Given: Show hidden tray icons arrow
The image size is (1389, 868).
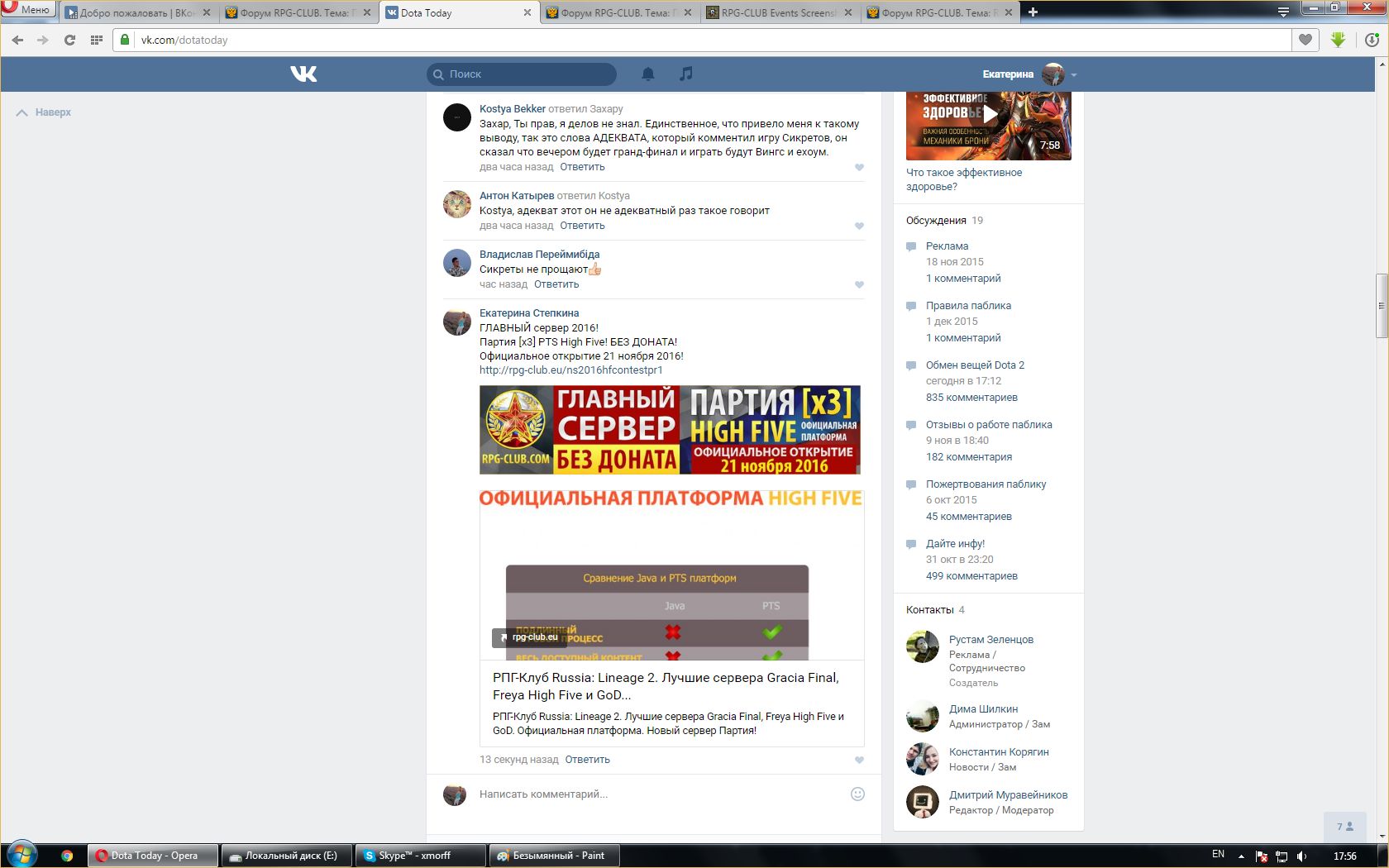Looking at the screenshot, I should pos(1241,856).
